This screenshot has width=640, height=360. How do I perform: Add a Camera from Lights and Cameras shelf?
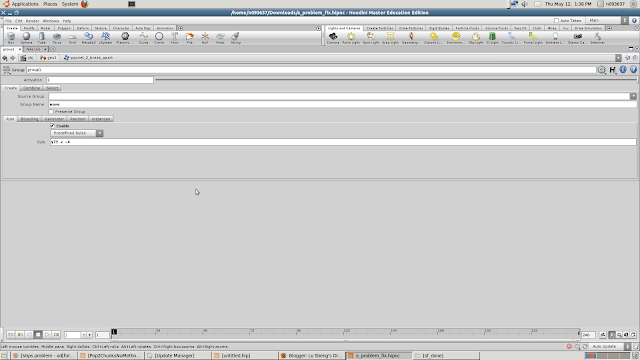tap(333, 38)
